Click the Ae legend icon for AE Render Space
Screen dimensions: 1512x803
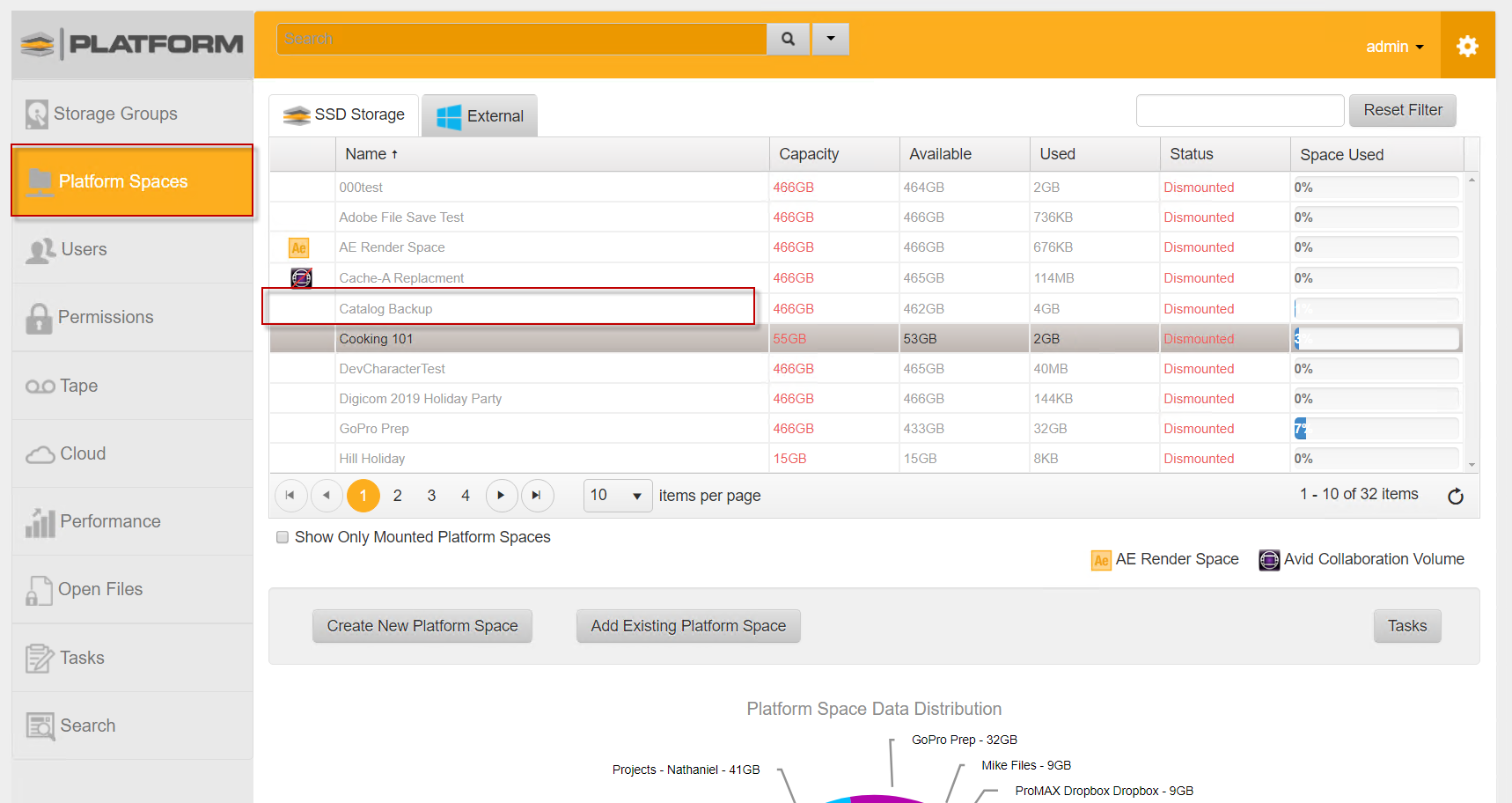[x=1101, y=560]
